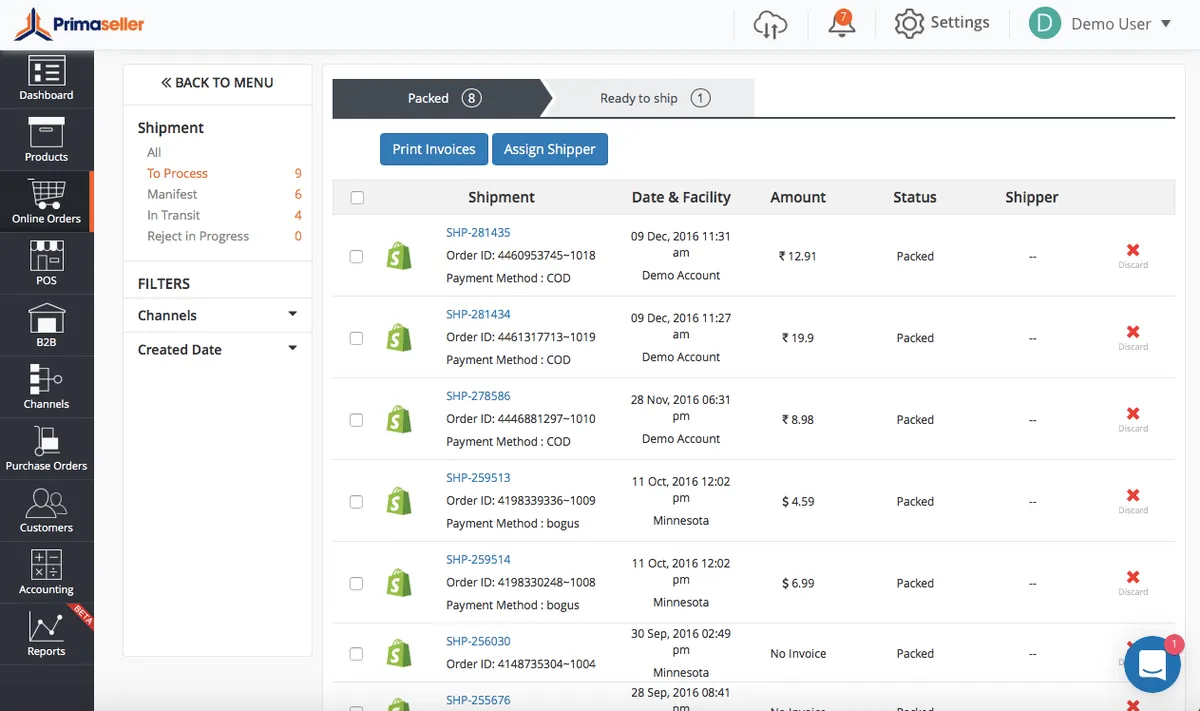Go to Products in sidebar
The width and height of the screenshot is (1200, 711).
point(46,141)
